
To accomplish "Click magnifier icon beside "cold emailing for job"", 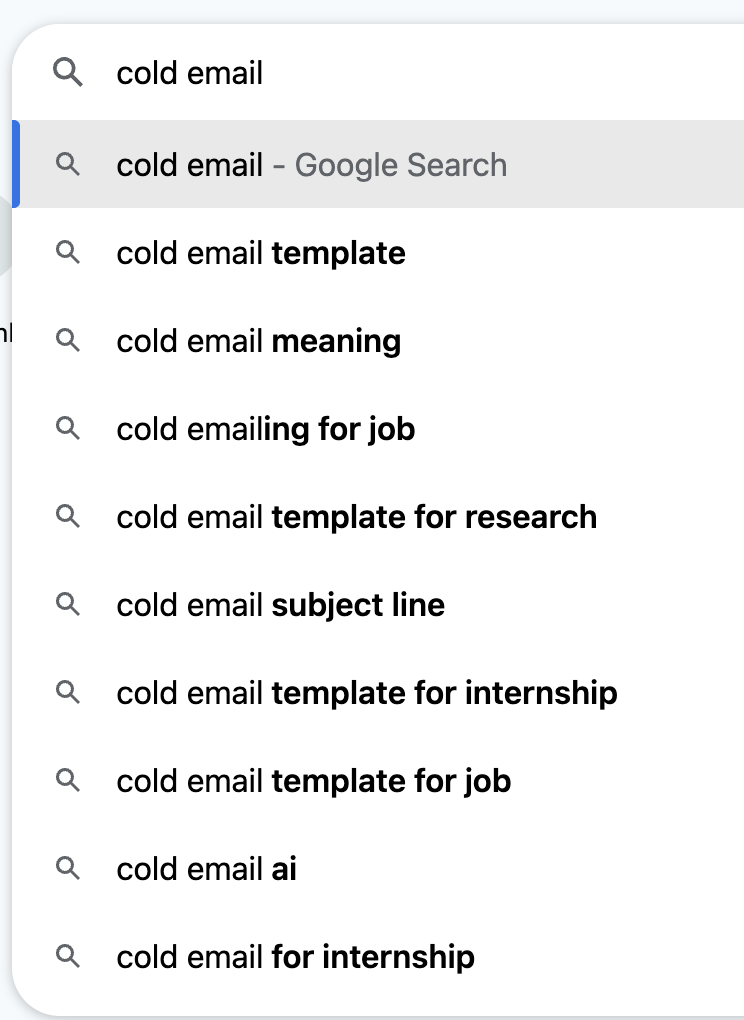I will pyautogui.click(x=68, y=429).
